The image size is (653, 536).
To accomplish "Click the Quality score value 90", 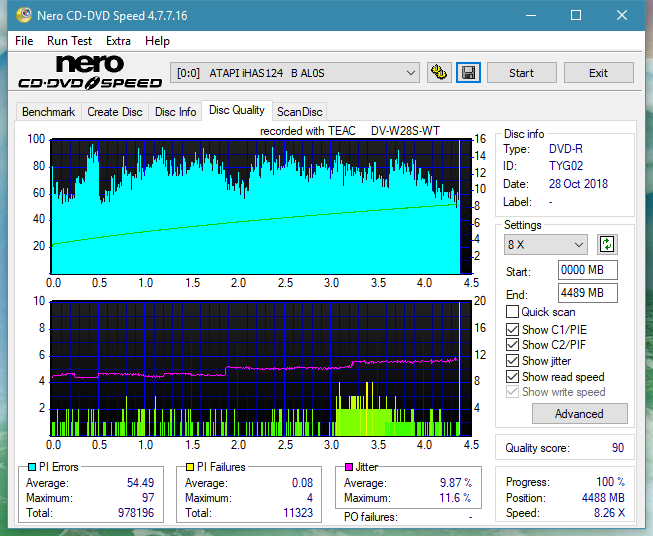I will point(618,448).
